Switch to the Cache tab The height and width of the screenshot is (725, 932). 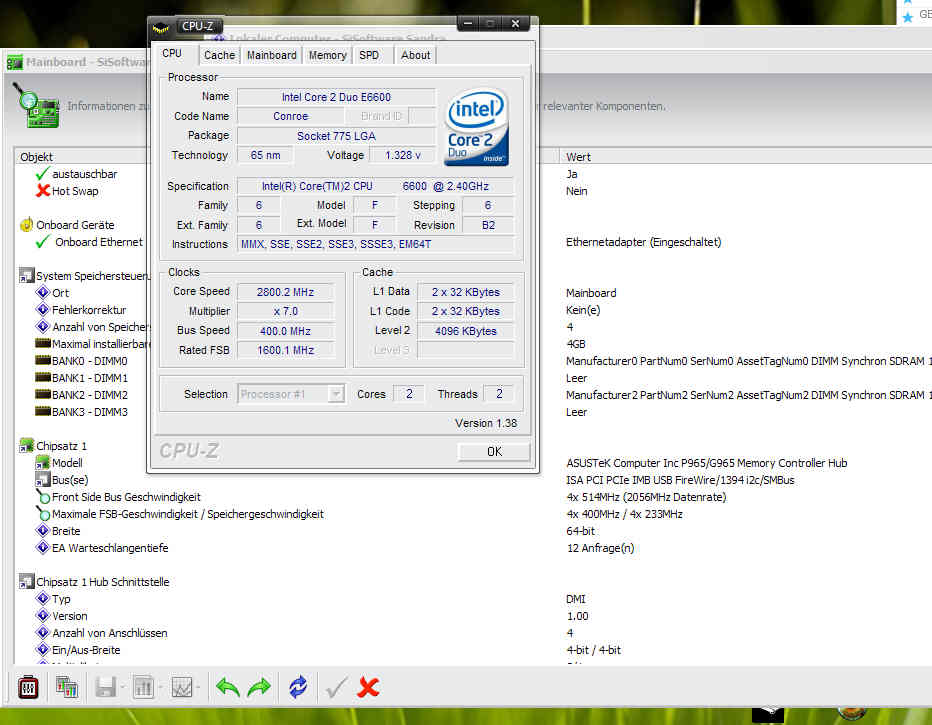pyautogui.click(x=219, y=55)
